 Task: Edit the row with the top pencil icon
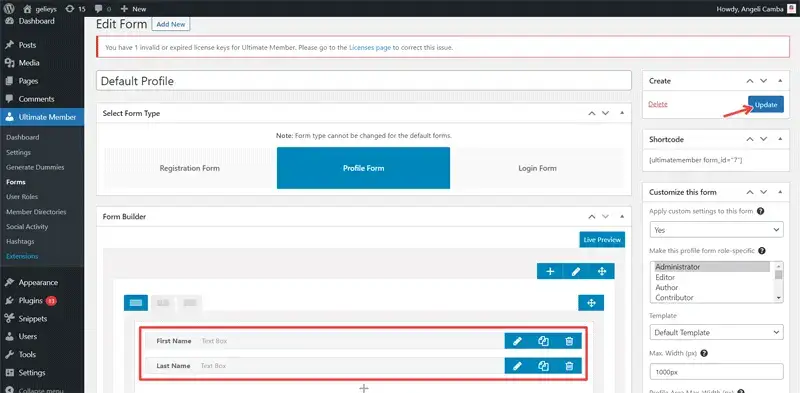(576, 272)
